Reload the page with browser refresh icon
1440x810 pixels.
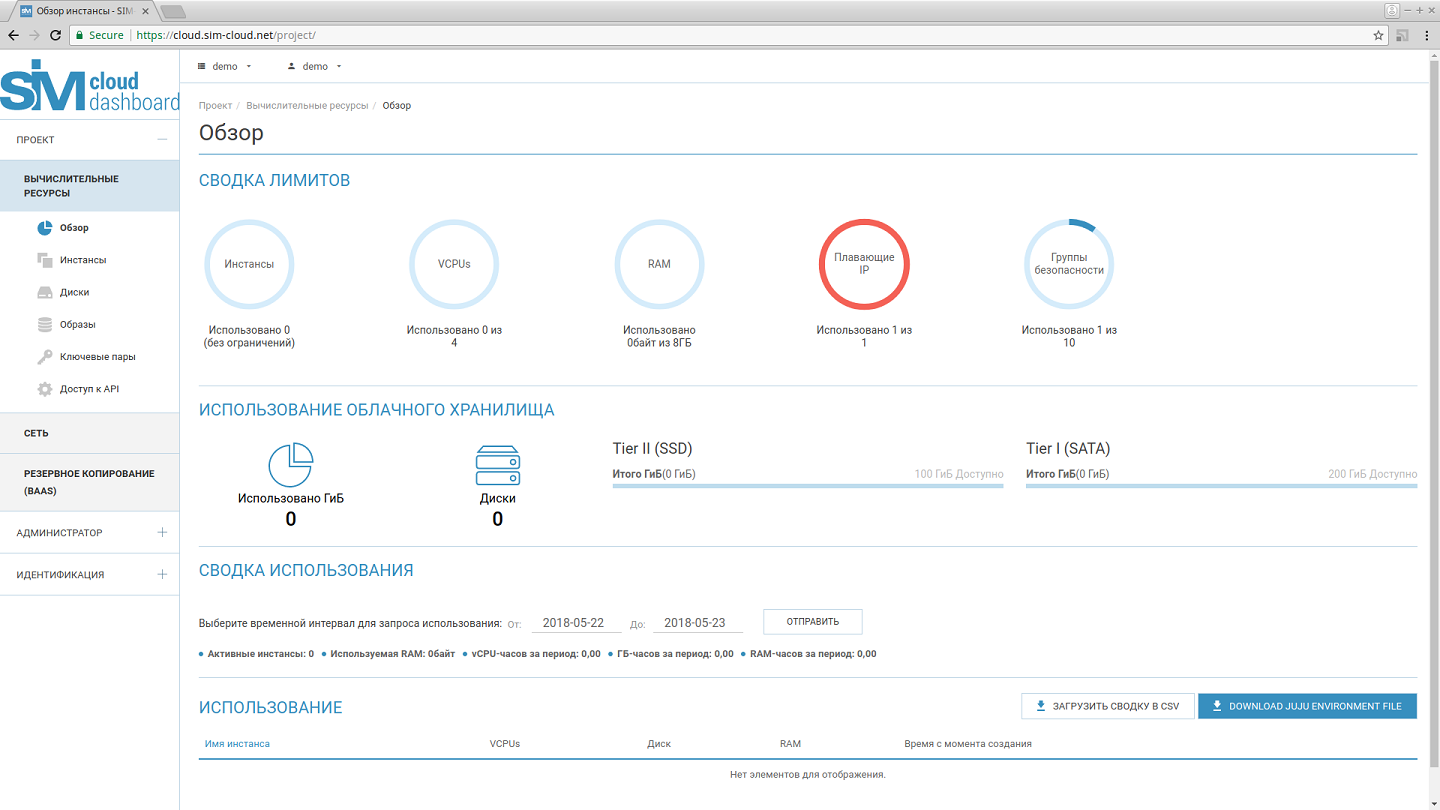[x=56, y=35]
